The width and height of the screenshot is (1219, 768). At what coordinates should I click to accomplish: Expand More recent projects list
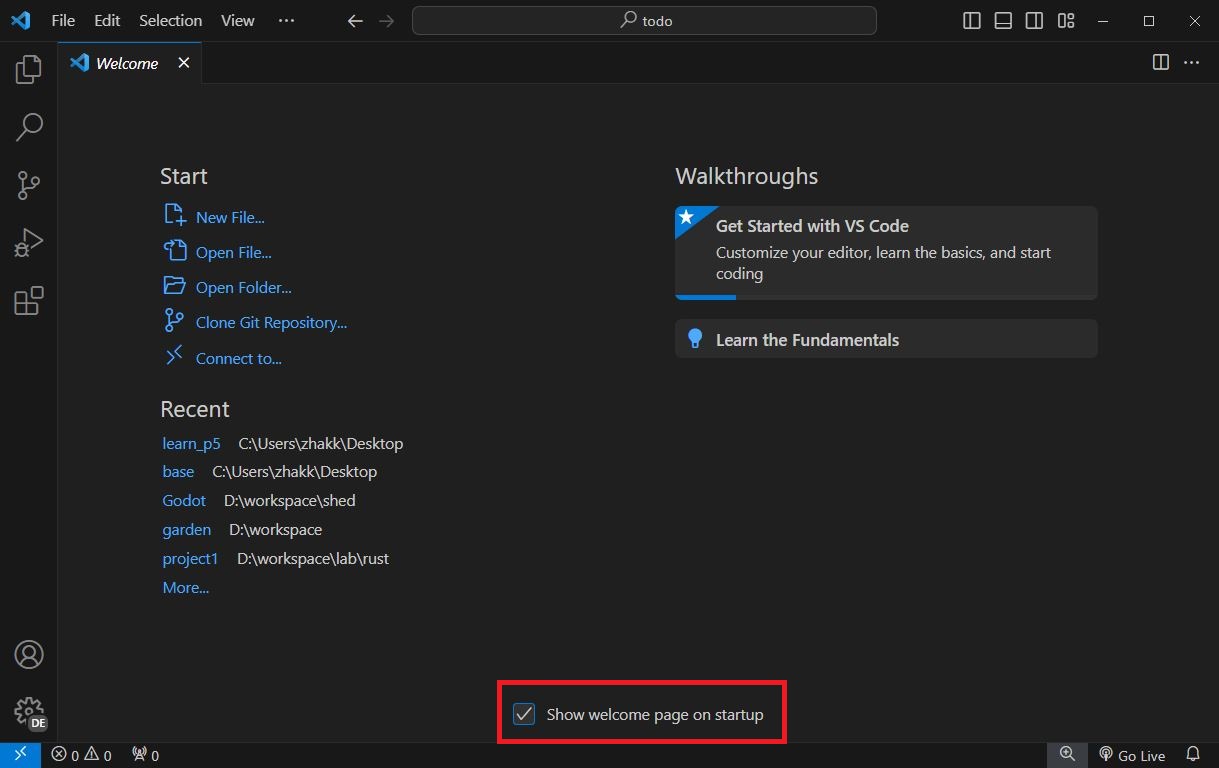coord(185,587)
